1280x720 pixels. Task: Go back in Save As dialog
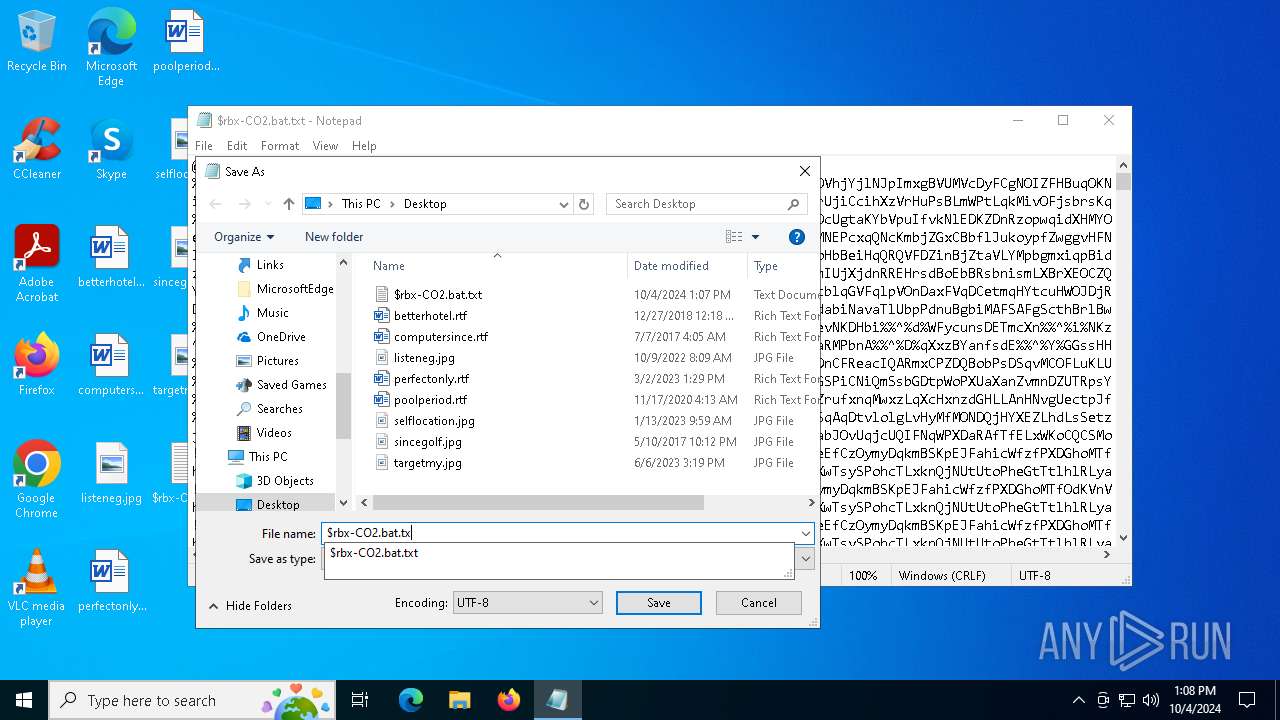[215, 204]
